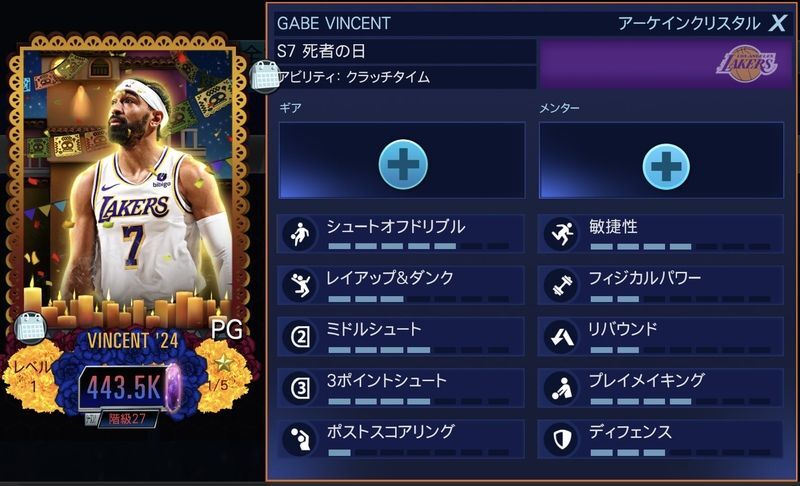The height and width of the screenshot is (486, 800).
Task: Click the 敏捷性 running figure icon
Action: 561,234
